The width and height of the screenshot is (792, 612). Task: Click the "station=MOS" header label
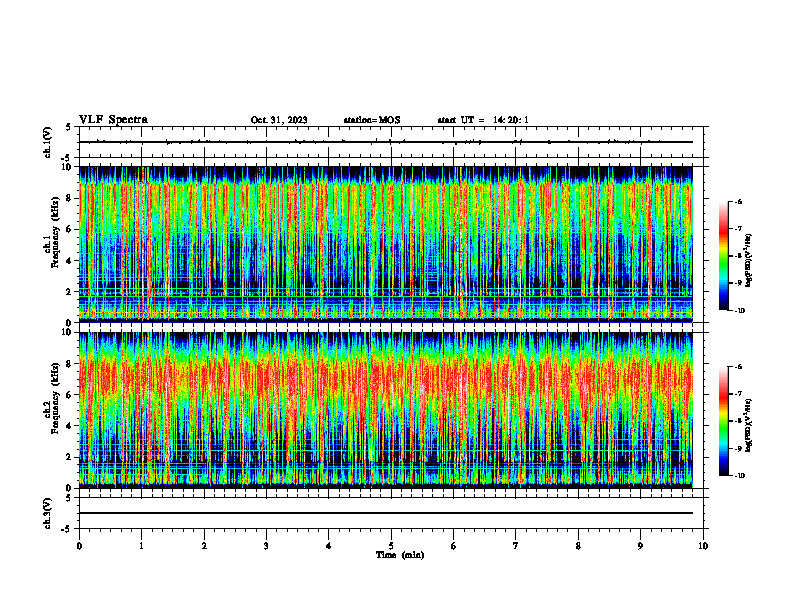372,120
